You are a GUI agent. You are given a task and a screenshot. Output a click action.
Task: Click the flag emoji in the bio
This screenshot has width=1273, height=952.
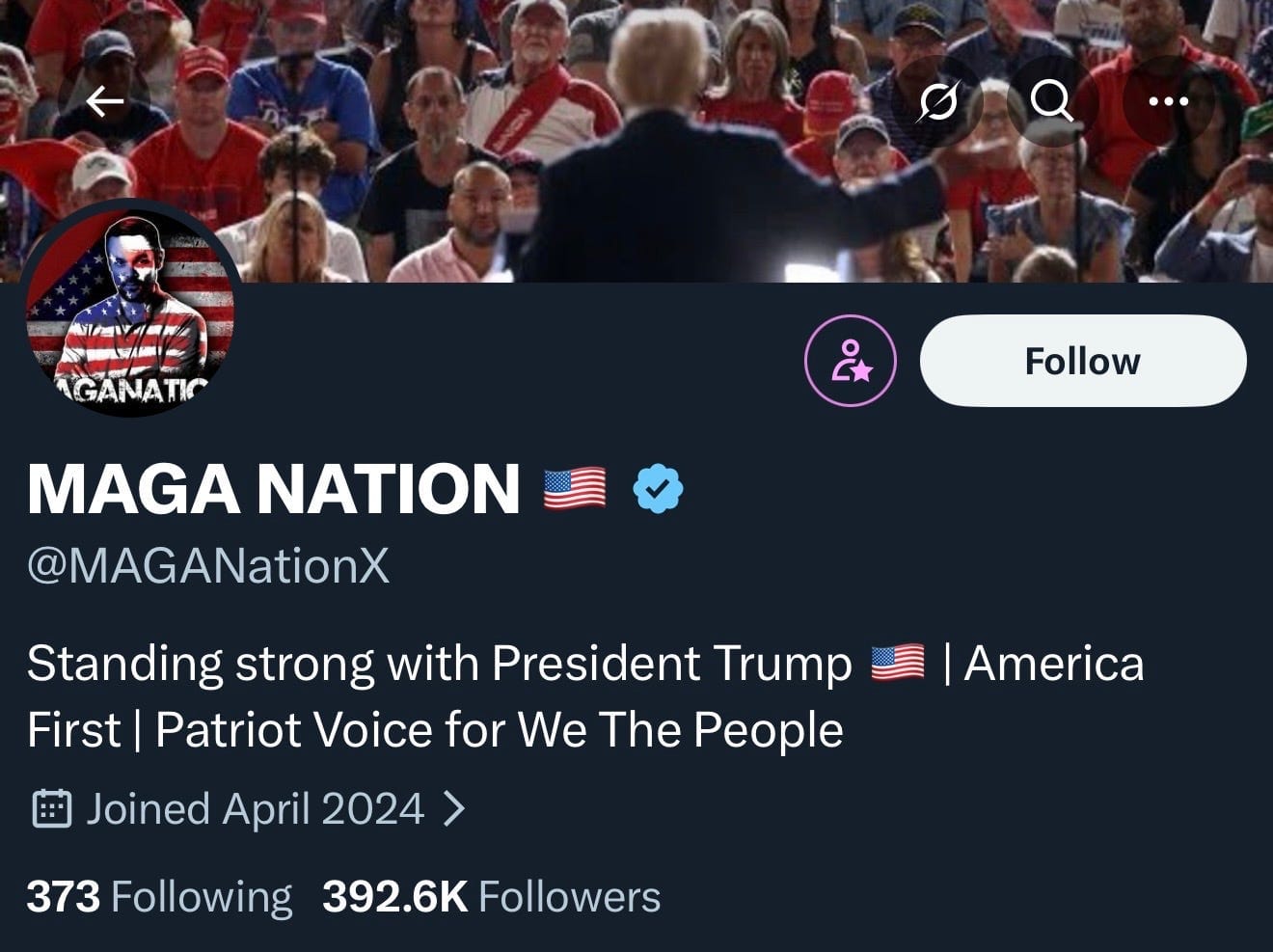click(897, 664)
